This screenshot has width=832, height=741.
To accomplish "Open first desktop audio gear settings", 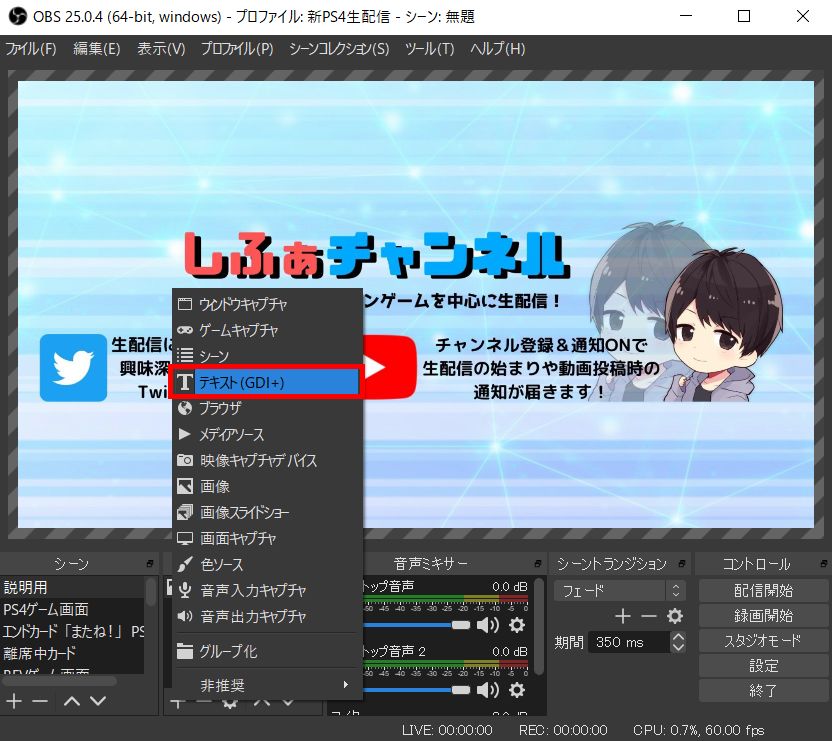I will coord(517,625).
